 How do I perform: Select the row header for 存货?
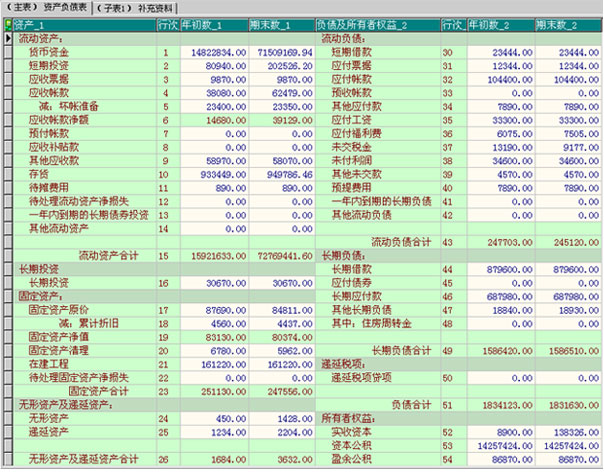pyautogui.click(x=8, y=174)
